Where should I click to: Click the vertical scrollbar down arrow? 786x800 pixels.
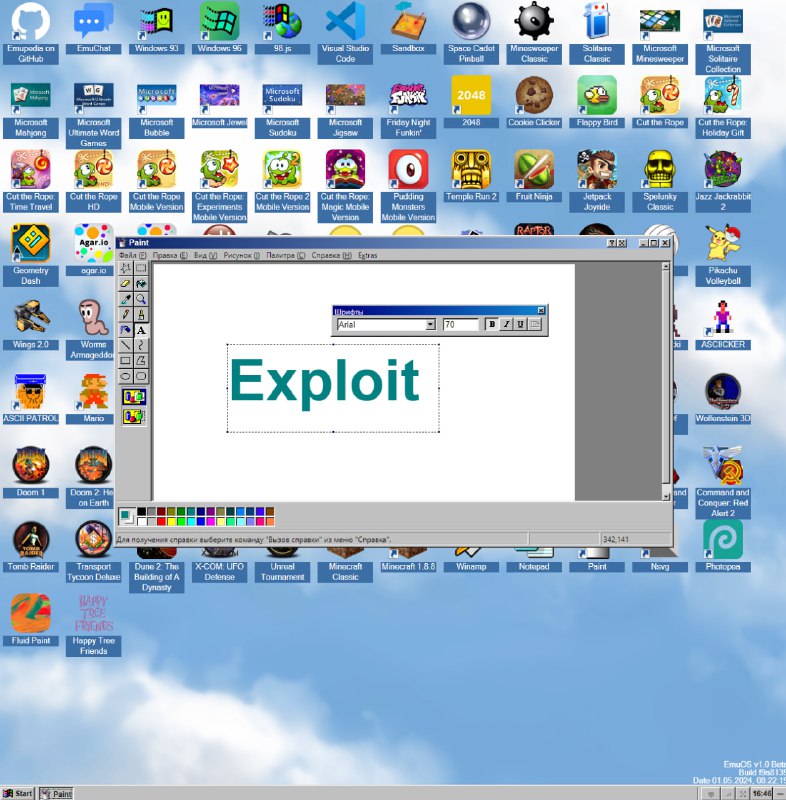pyautogui.click(x=667, y=495)
